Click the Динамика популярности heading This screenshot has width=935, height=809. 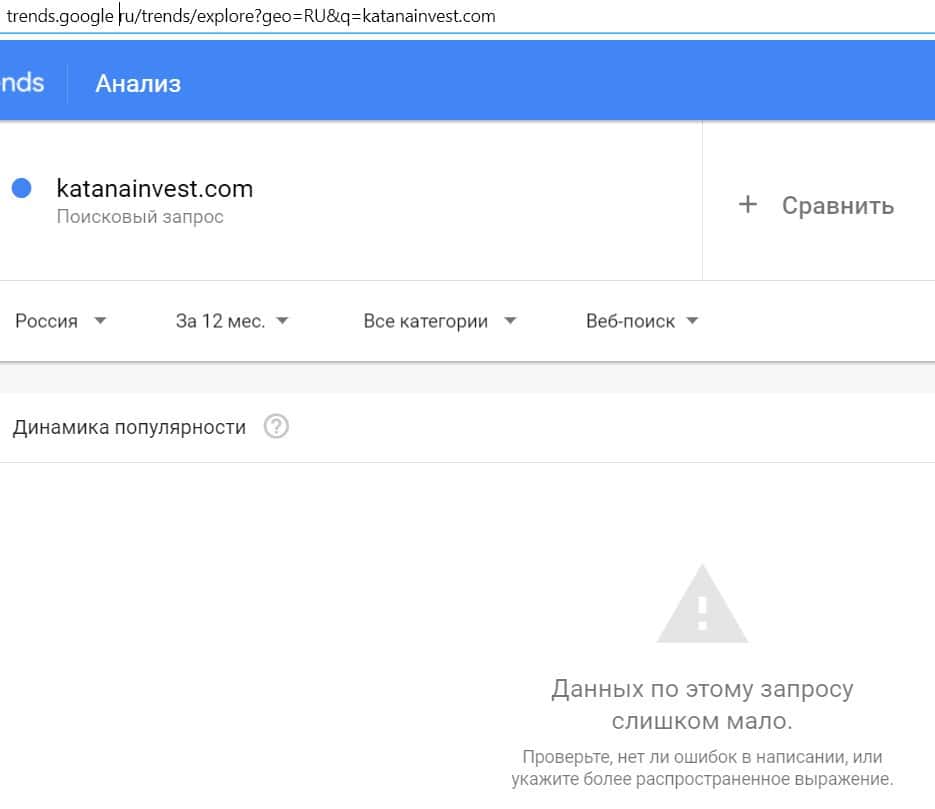click(129, 427)
